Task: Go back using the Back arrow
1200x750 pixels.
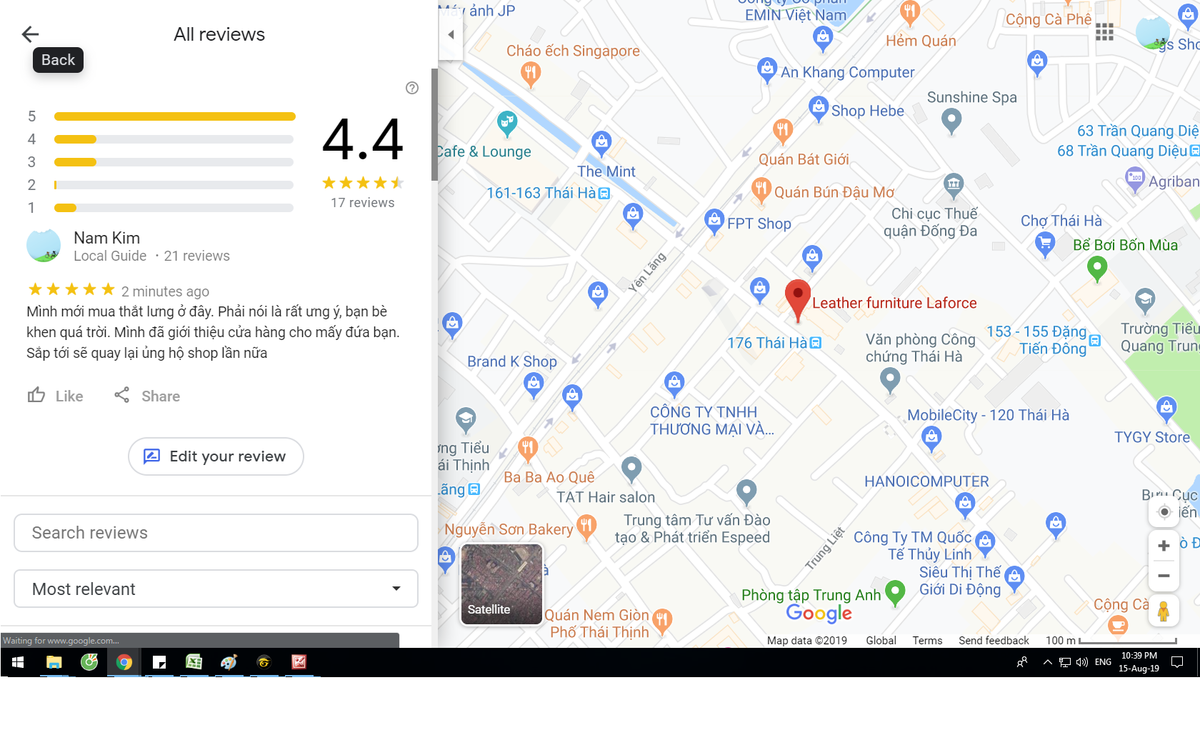Action: [30, 34]
